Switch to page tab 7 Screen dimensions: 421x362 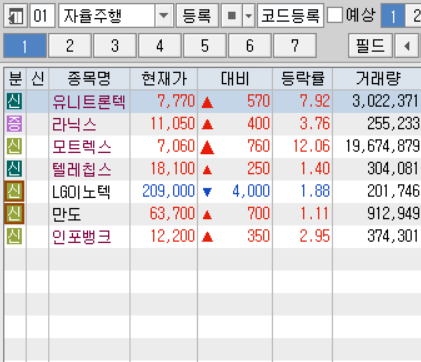[x=295, y=46]
